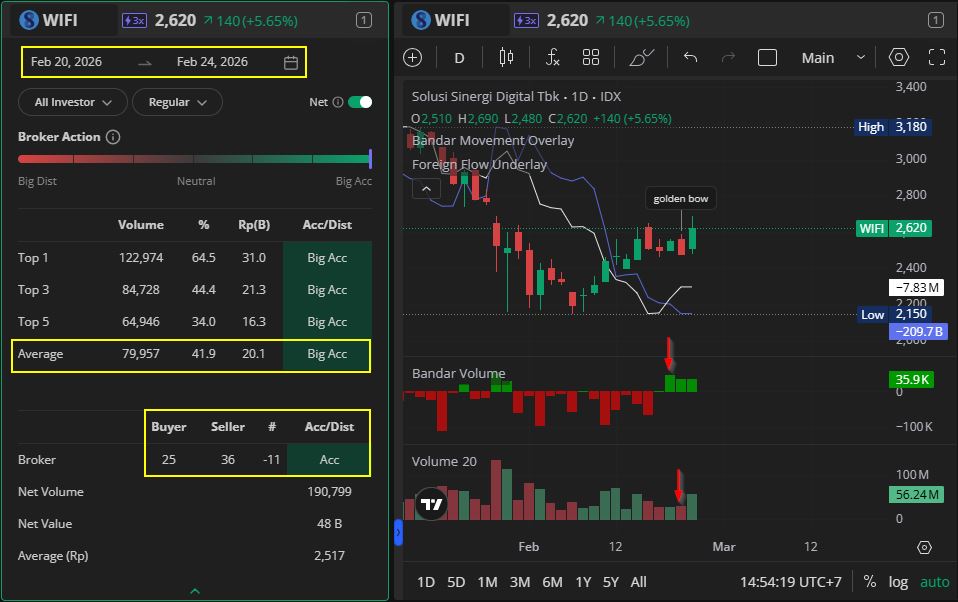The image size is (958, 602).
Task: Collapse the indicator legend chevron
Action: pyautogui.click(x=426, y=189)
